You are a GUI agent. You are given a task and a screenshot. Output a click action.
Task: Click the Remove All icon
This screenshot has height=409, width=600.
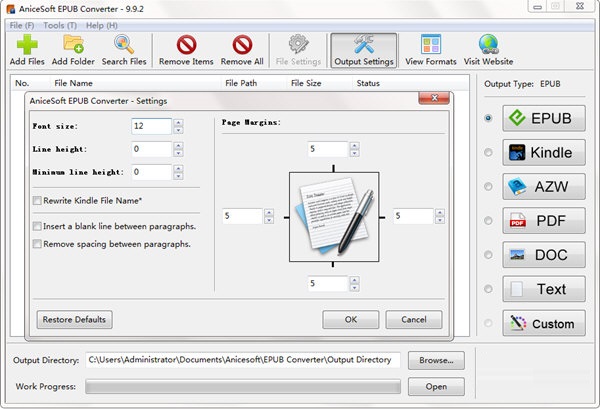[x=242, y=45]
